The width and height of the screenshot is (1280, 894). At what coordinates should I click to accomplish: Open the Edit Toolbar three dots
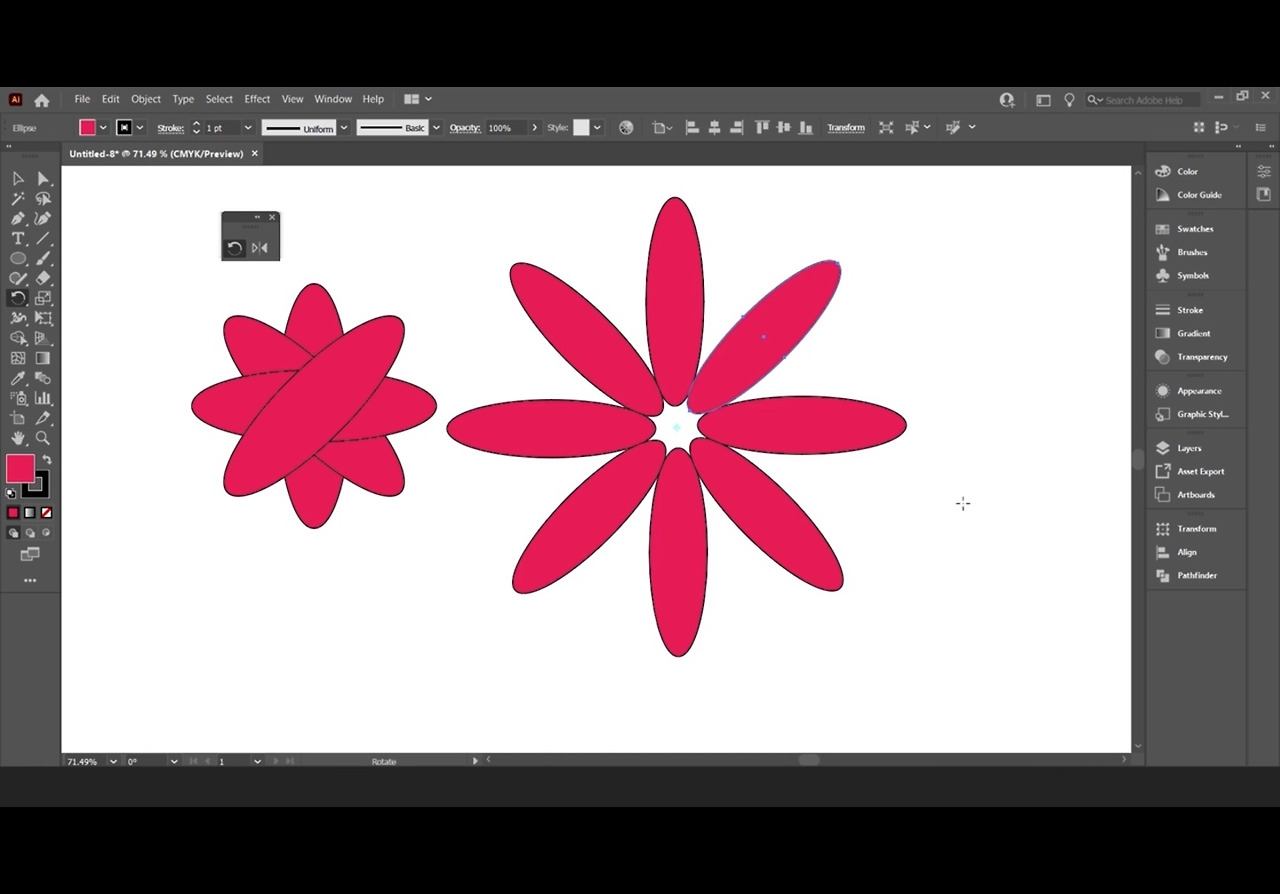tap(30, 581)
